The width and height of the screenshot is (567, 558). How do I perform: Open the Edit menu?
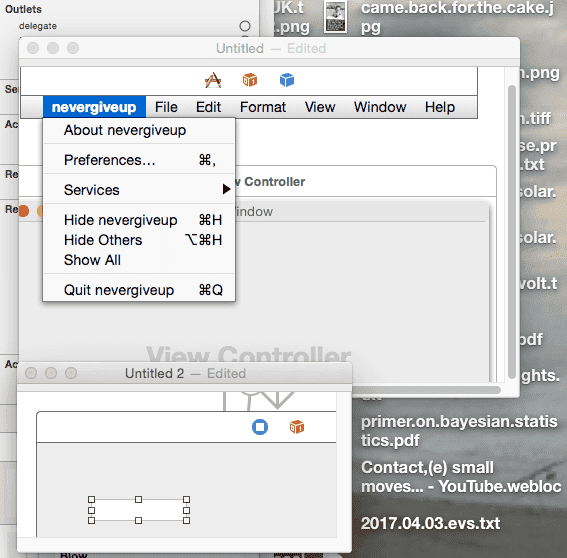click(x=208, y=107)
